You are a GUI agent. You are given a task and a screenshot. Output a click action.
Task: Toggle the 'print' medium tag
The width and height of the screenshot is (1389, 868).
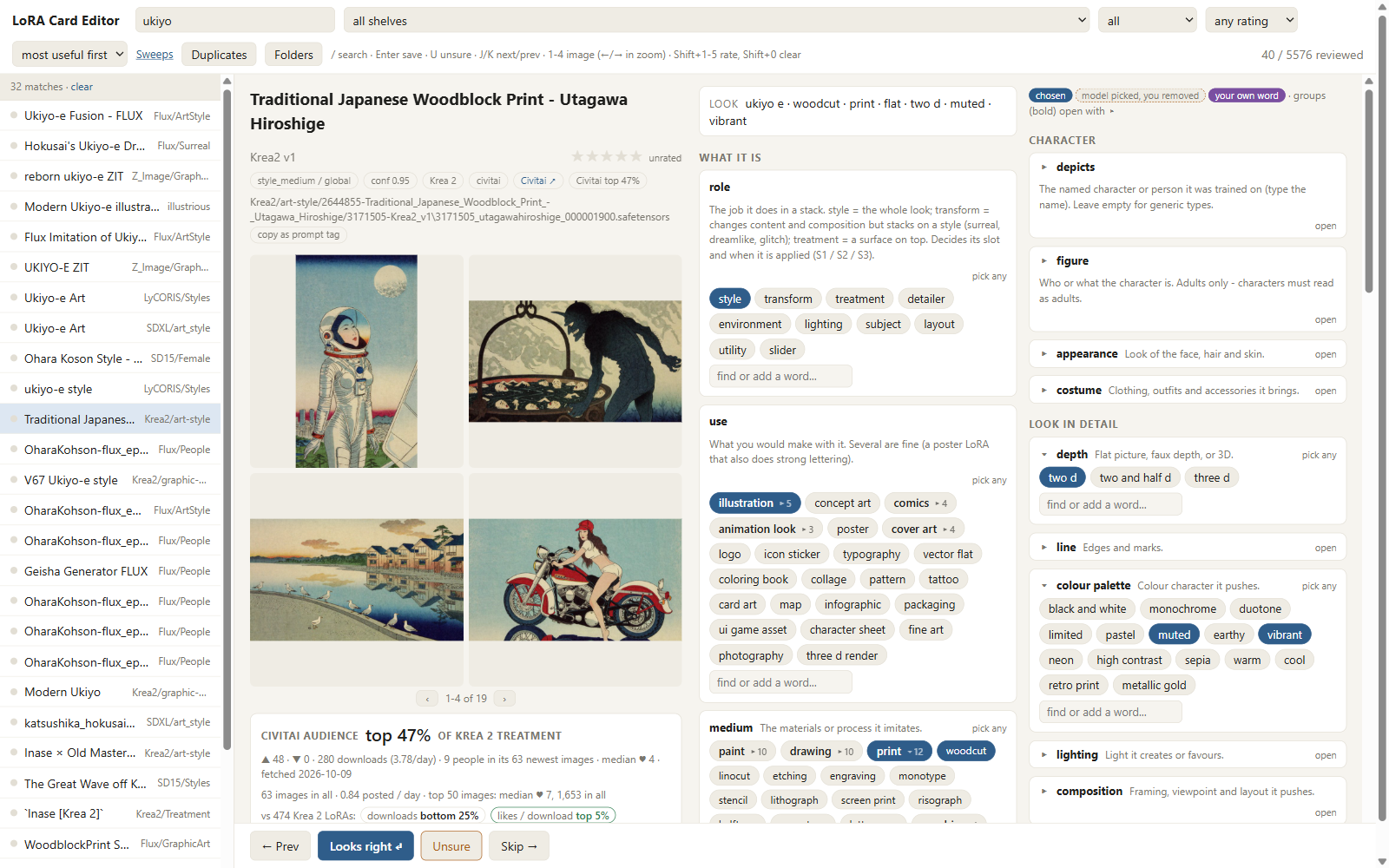899,751
